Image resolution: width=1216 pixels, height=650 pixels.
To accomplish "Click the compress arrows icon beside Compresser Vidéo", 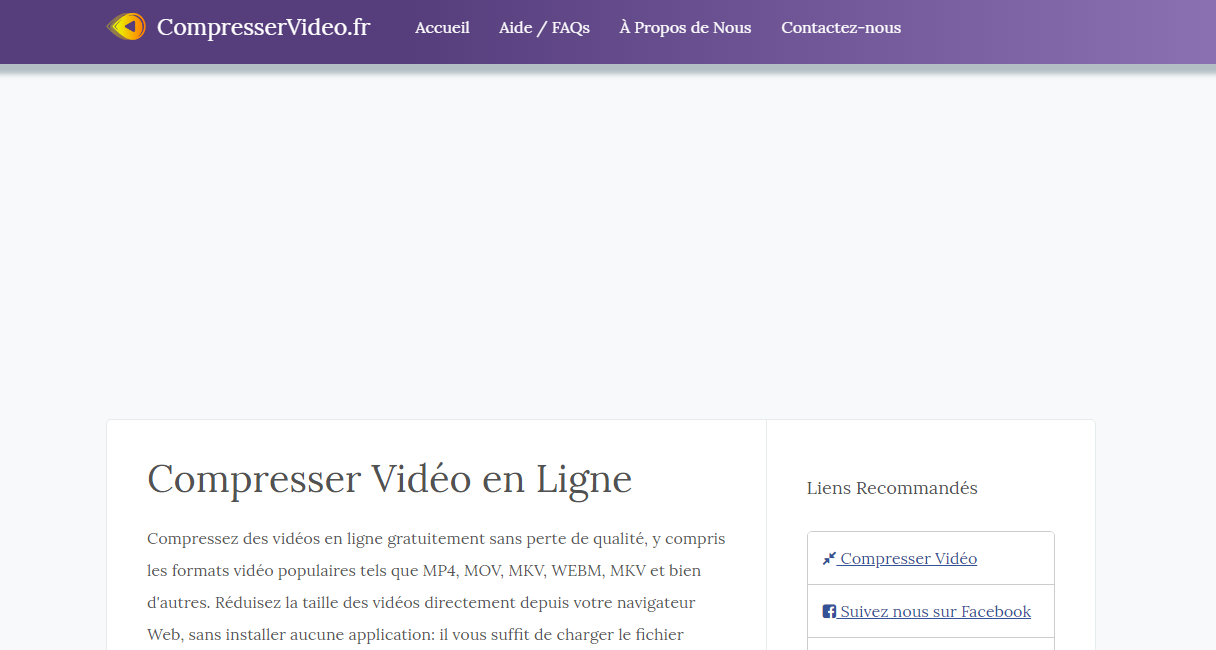I will pos(829,559).
